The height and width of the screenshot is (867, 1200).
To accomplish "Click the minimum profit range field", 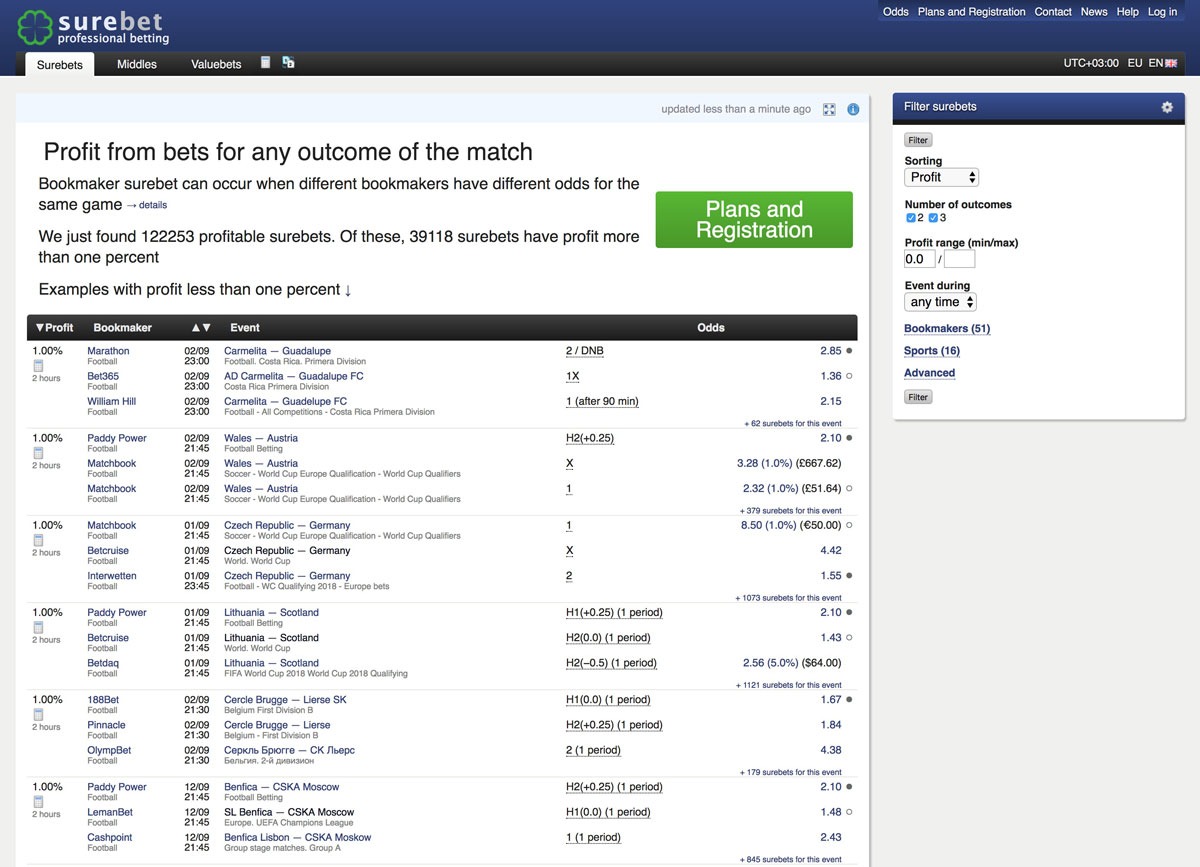I will pyautogui.click(x=920, y=259).
